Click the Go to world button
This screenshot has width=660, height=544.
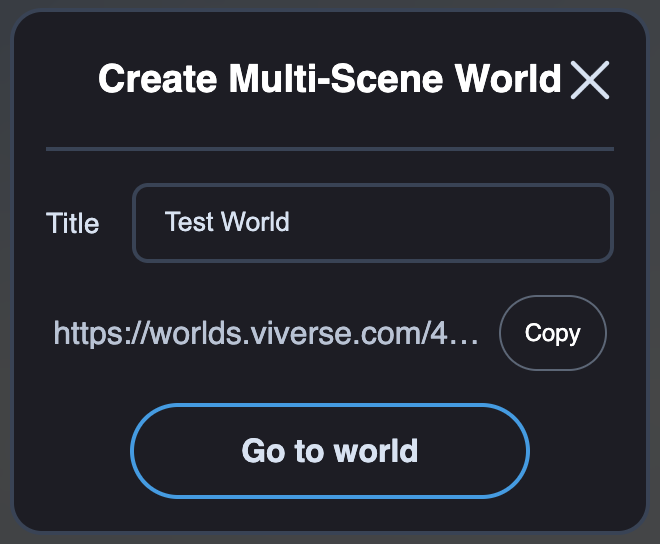click(329, 451)
